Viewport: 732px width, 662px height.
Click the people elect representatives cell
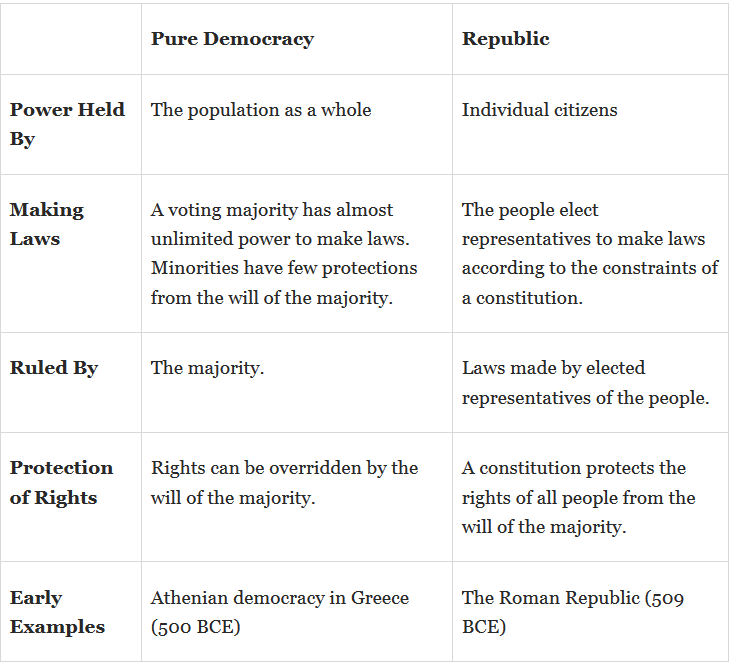(x=589, y=253)
